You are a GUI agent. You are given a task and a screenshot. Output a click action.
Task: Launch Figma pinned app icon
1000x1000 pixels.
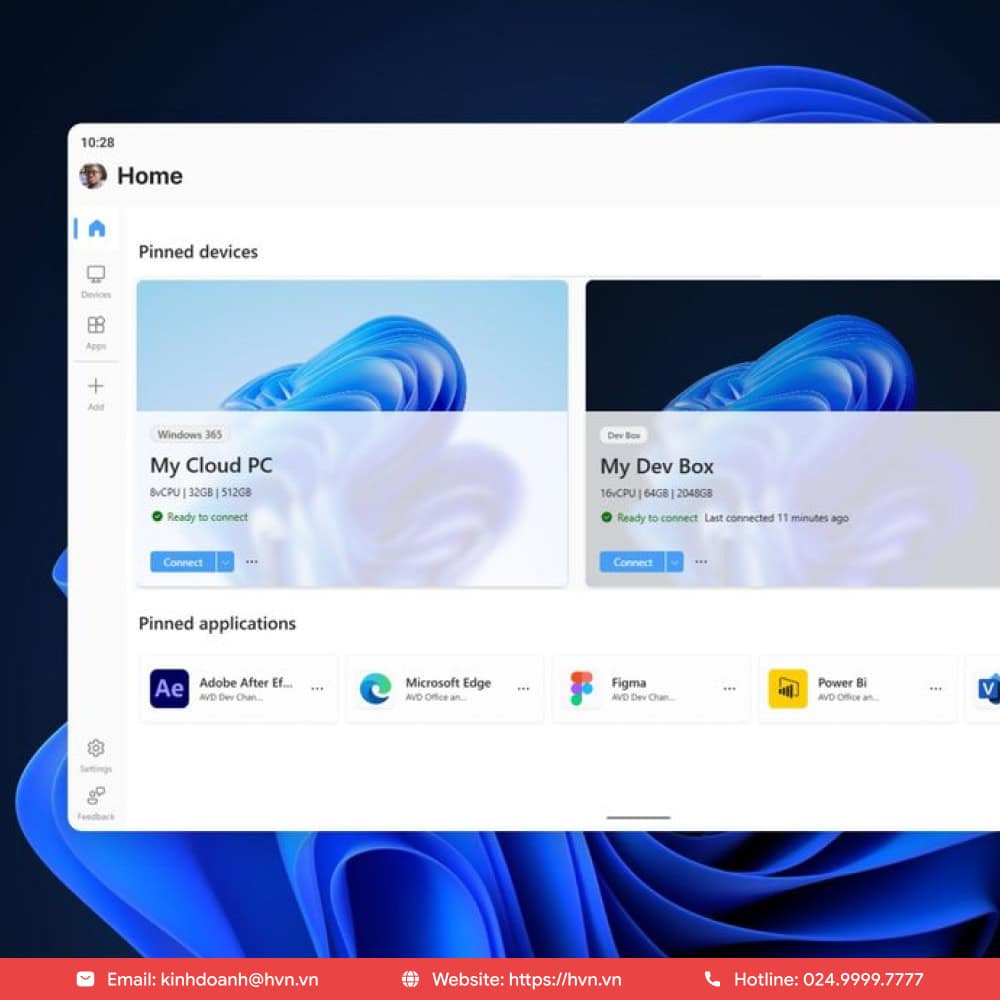point(581,688)
